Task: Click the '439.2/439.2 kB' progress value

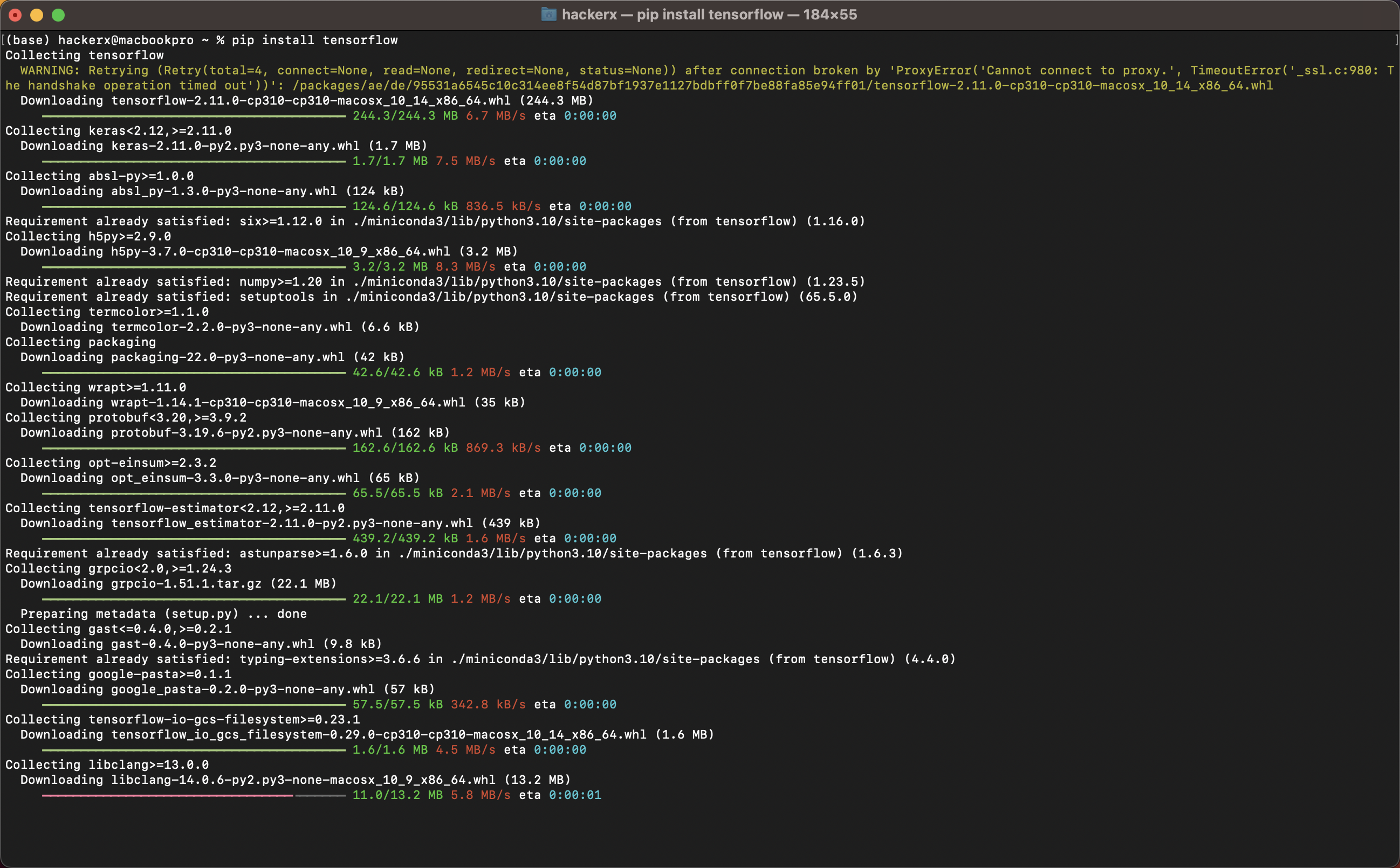Action: 405,539
